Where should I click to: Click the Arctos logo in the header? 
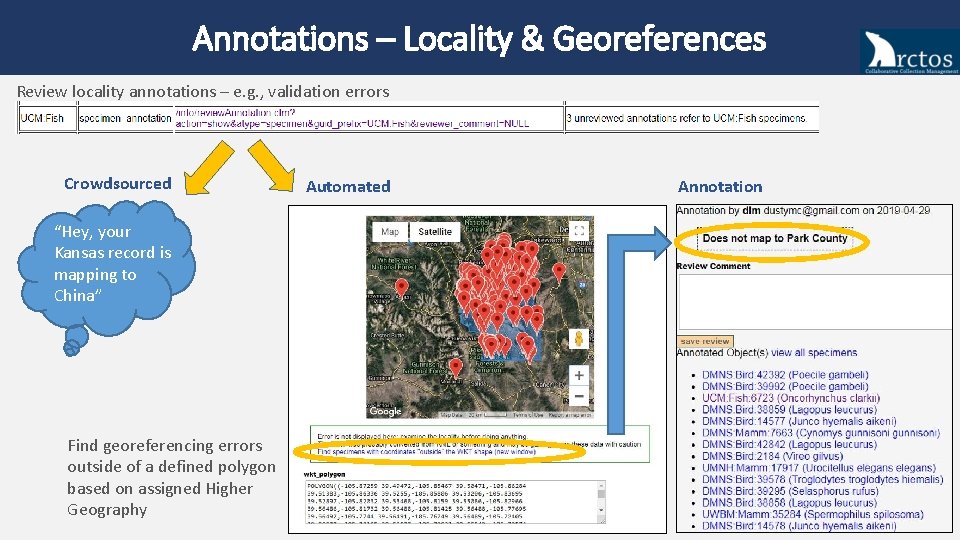coord(910,51)
